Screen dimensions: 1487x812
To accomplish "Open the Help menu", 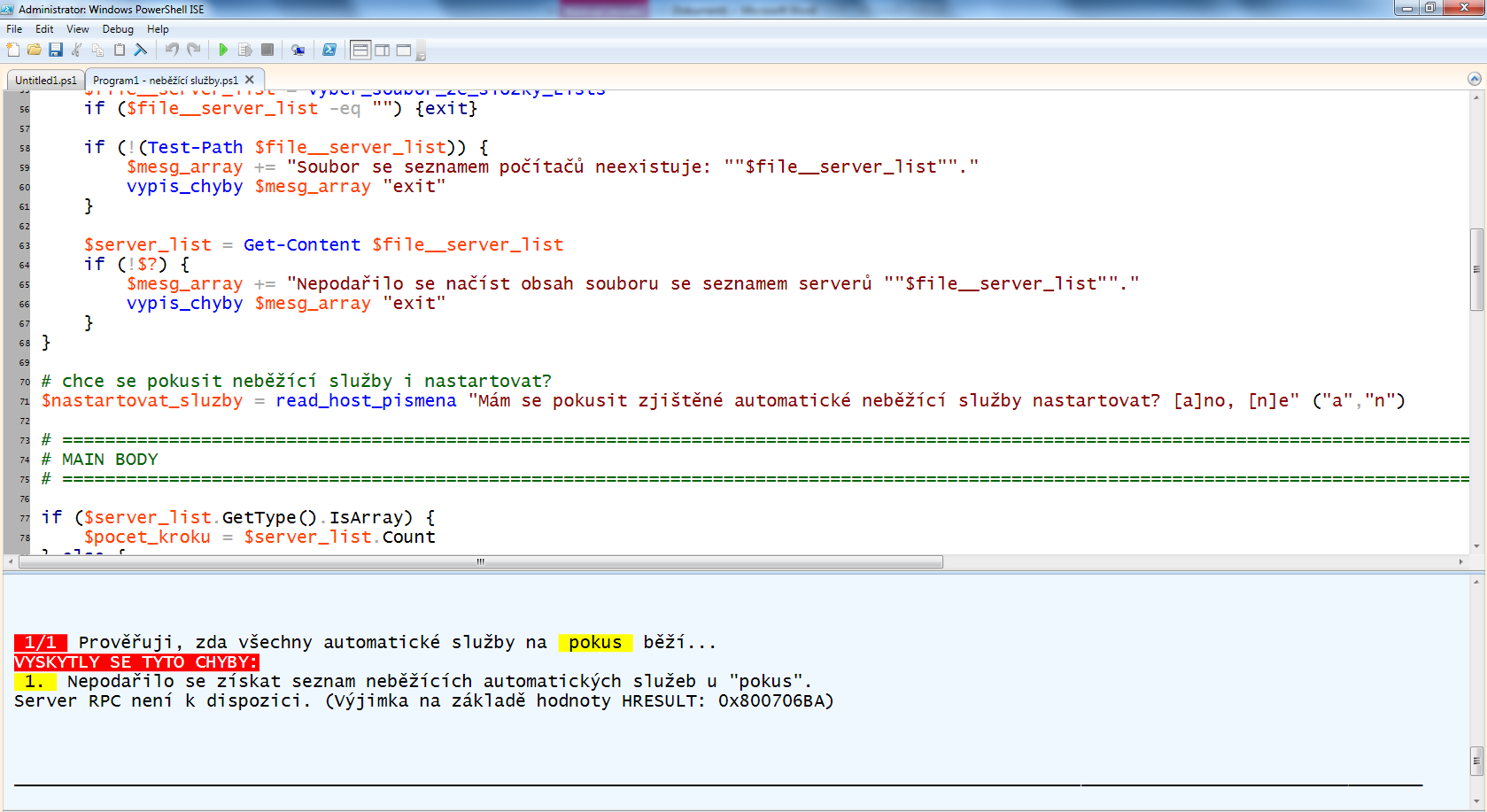I will click(158, 29).
